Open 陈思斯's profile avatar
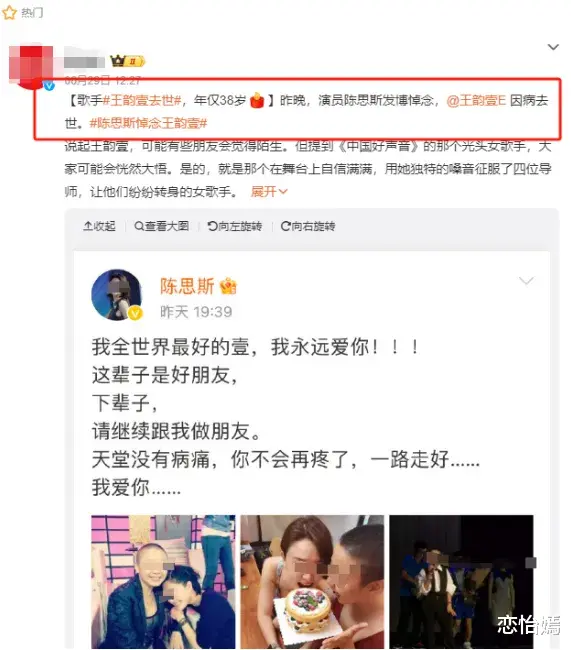 (x=117, y=295)
